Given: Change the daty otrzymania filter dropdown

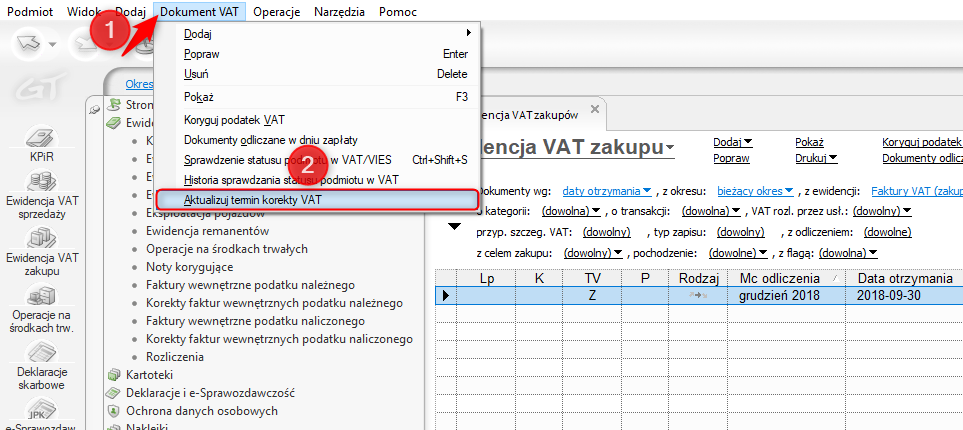Looking at the screenshot, I should (x=607, y=191).
